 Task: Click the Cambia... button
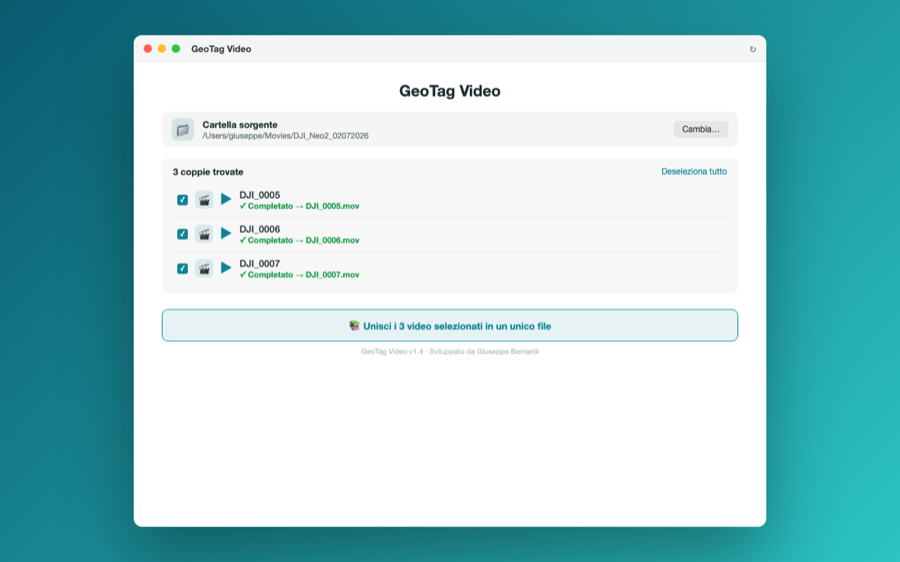coord(700,129)
